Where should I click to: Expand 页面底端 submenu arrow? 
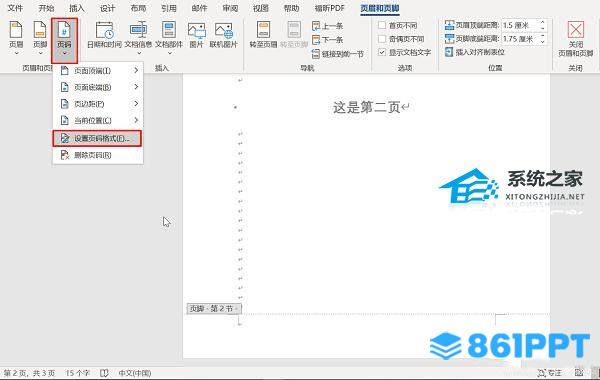136,87
